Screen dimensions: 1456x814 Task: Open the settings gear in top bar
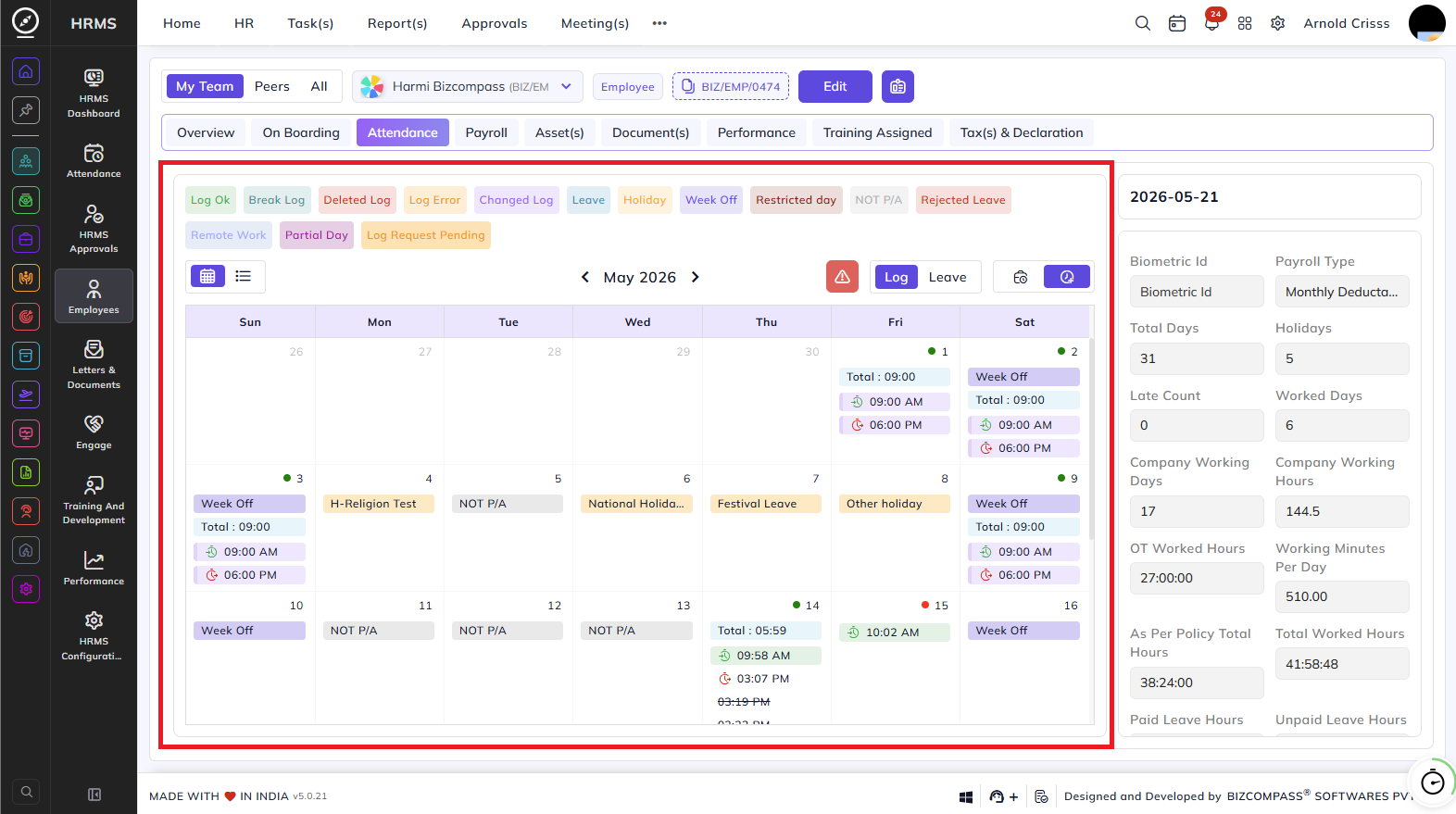(x=1278, y=23)
